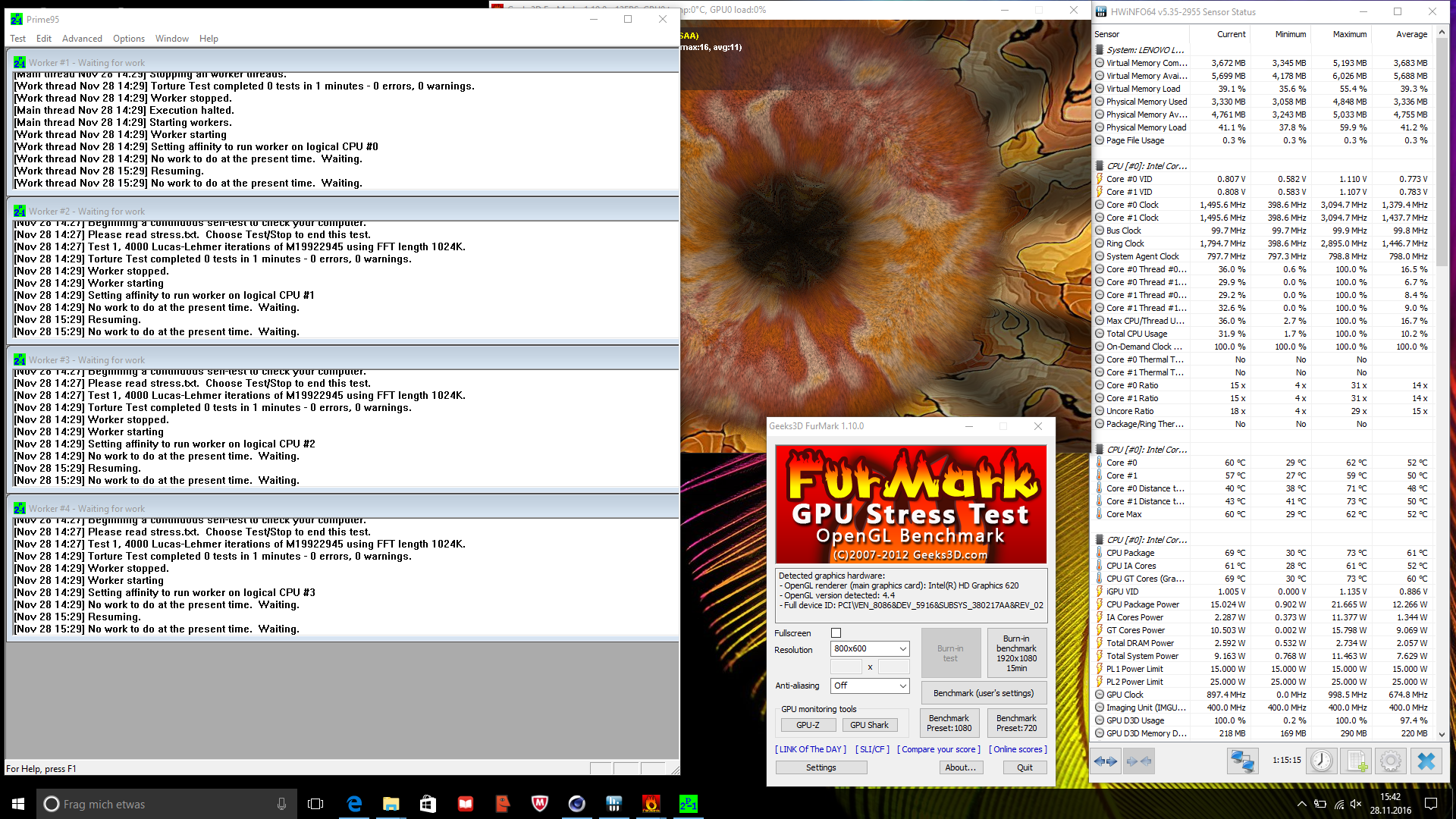Enable the Fullscreen checkbox in FurMark

pos(836,633)
